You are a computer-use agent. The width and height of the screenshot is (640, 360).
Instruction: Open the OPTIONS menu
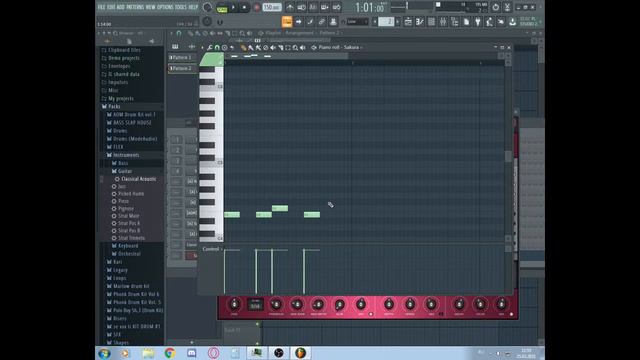(165, 7)
